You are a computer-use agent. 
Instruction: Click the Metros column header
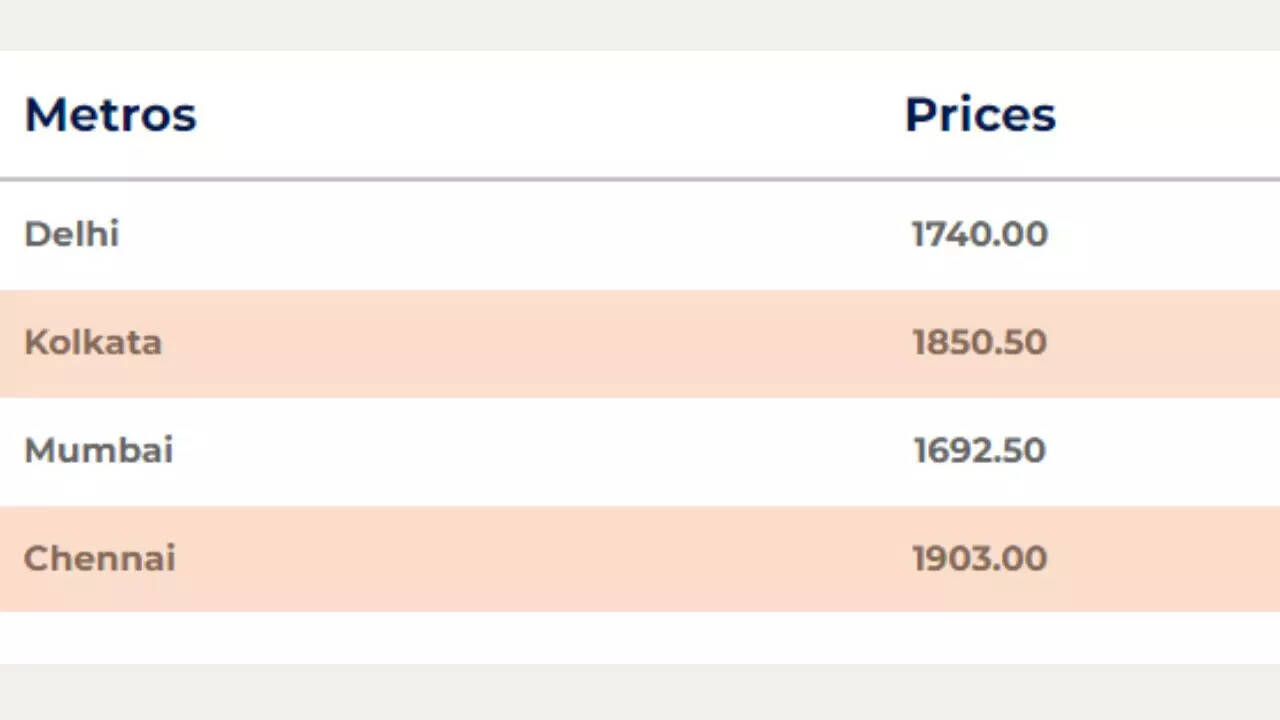[x=110, y=114]
